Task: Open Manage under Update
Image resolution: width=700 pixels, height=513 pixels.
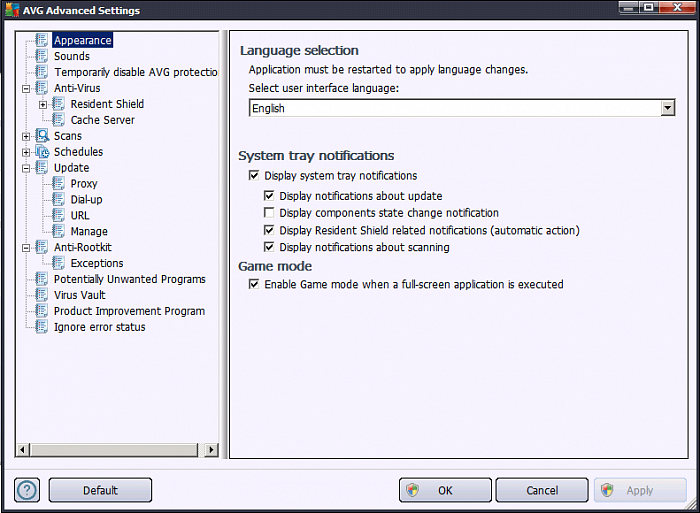Action: 89,231
